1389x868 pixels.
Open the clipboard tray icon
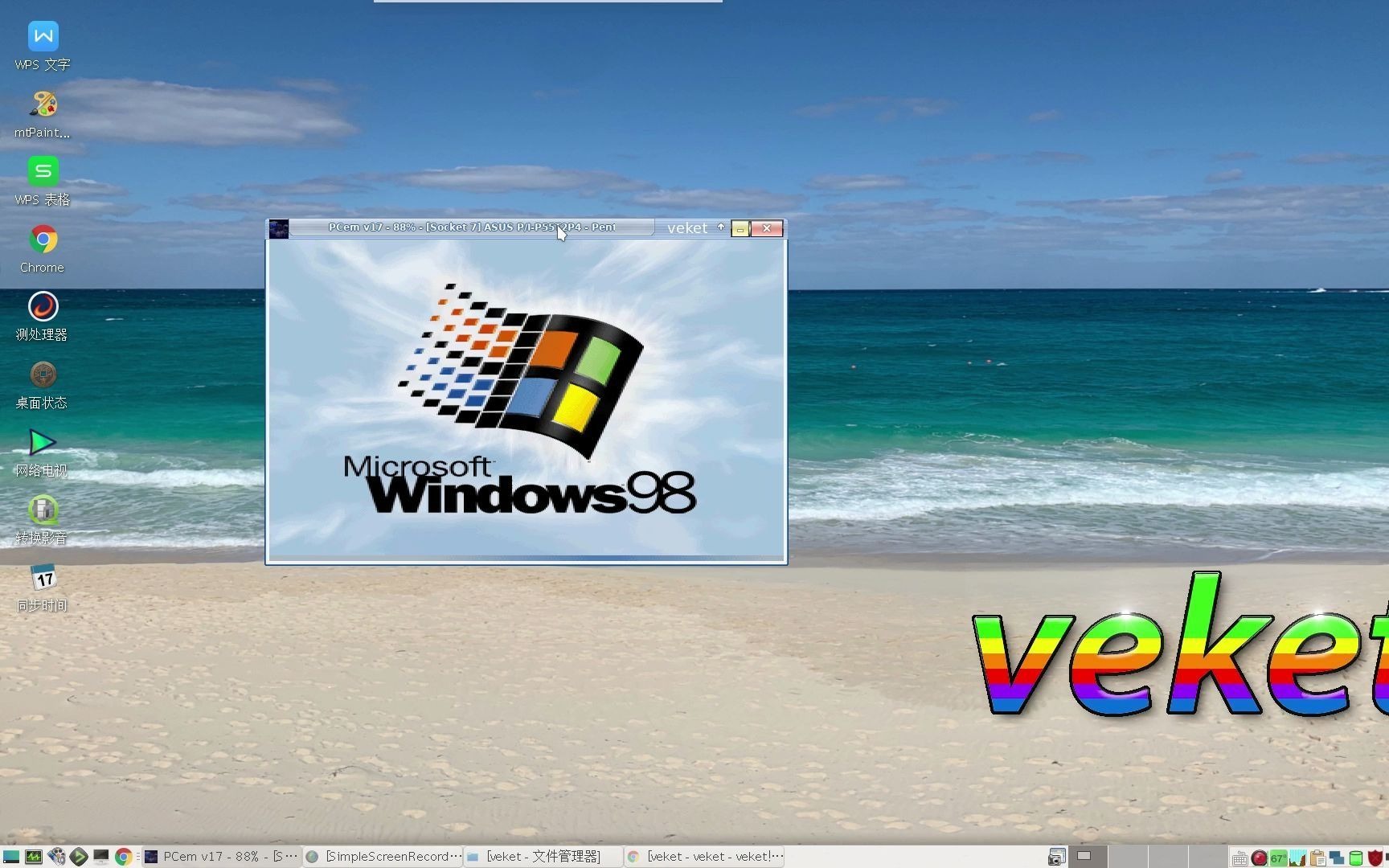coord(1317,858)
